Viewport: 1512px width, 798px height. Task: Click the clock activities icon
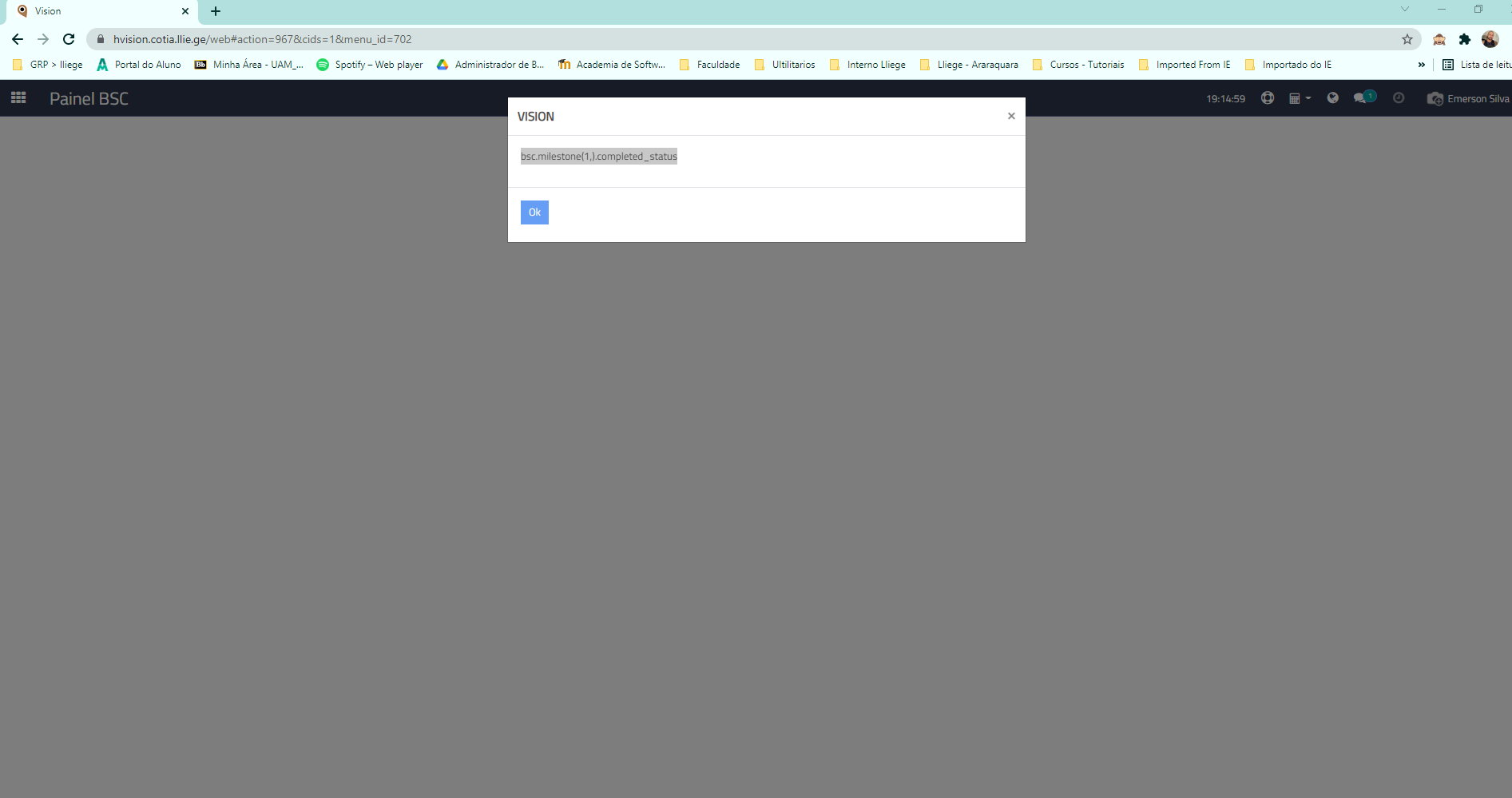click(x=1399, y=98)
